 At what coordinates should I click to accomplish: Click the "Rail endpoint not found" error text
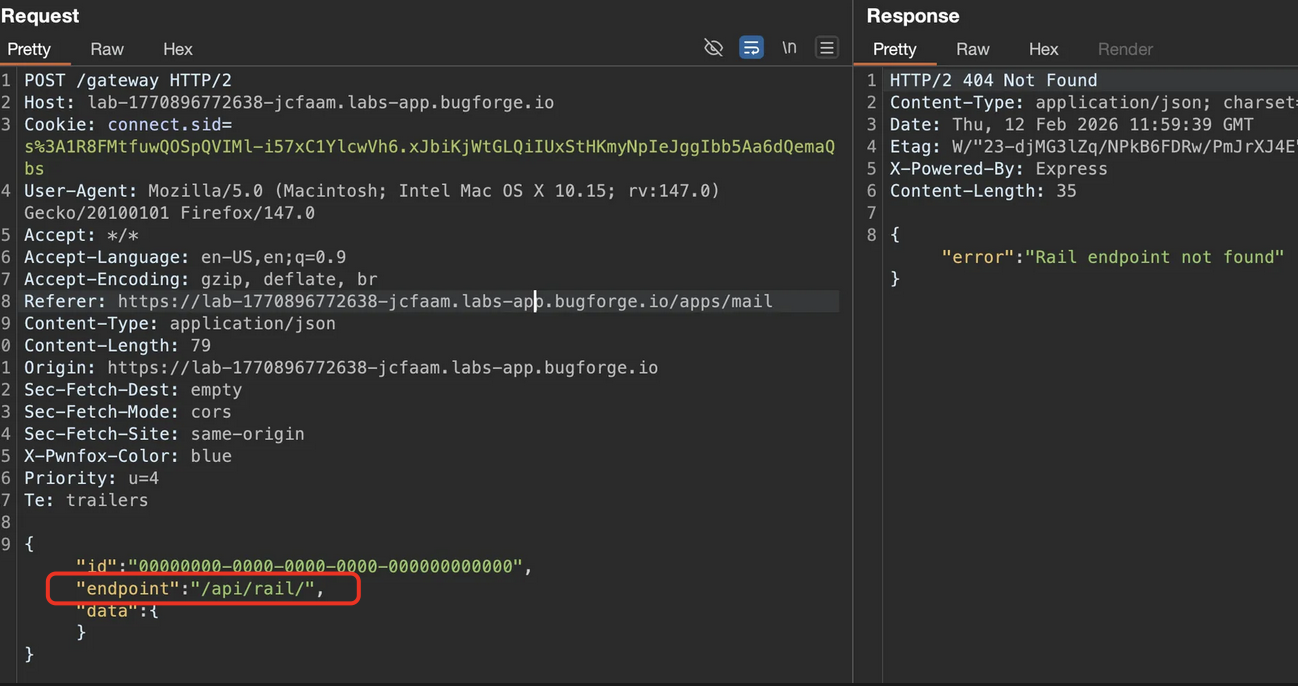(x=1154, y=257)
